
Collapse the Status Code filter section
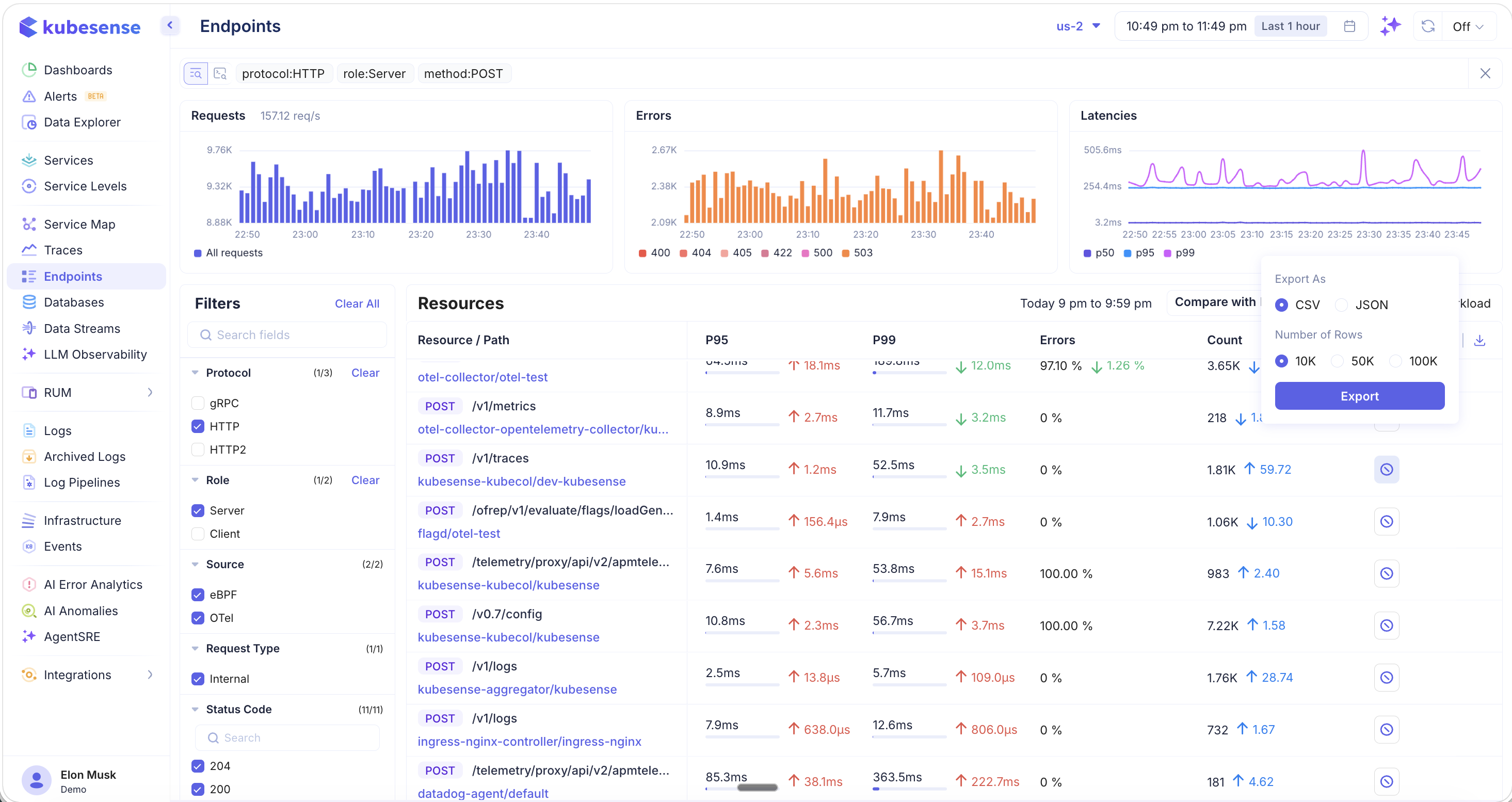point(196,709)
